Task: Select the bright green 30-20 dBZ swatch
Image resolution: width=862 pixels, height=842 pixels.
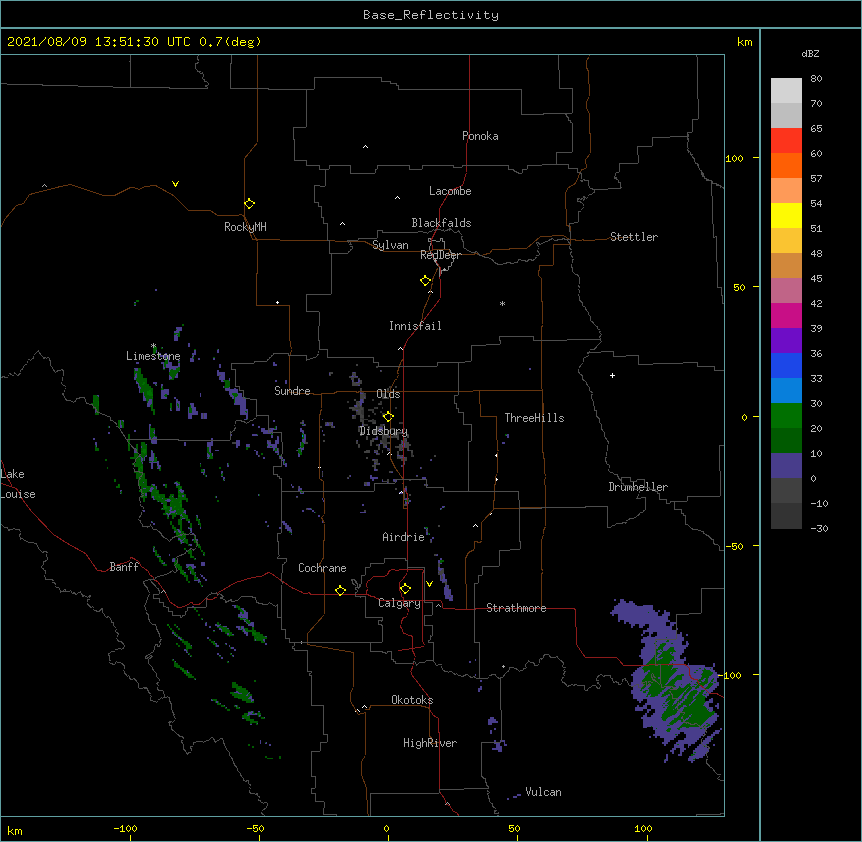Action: 786,416
